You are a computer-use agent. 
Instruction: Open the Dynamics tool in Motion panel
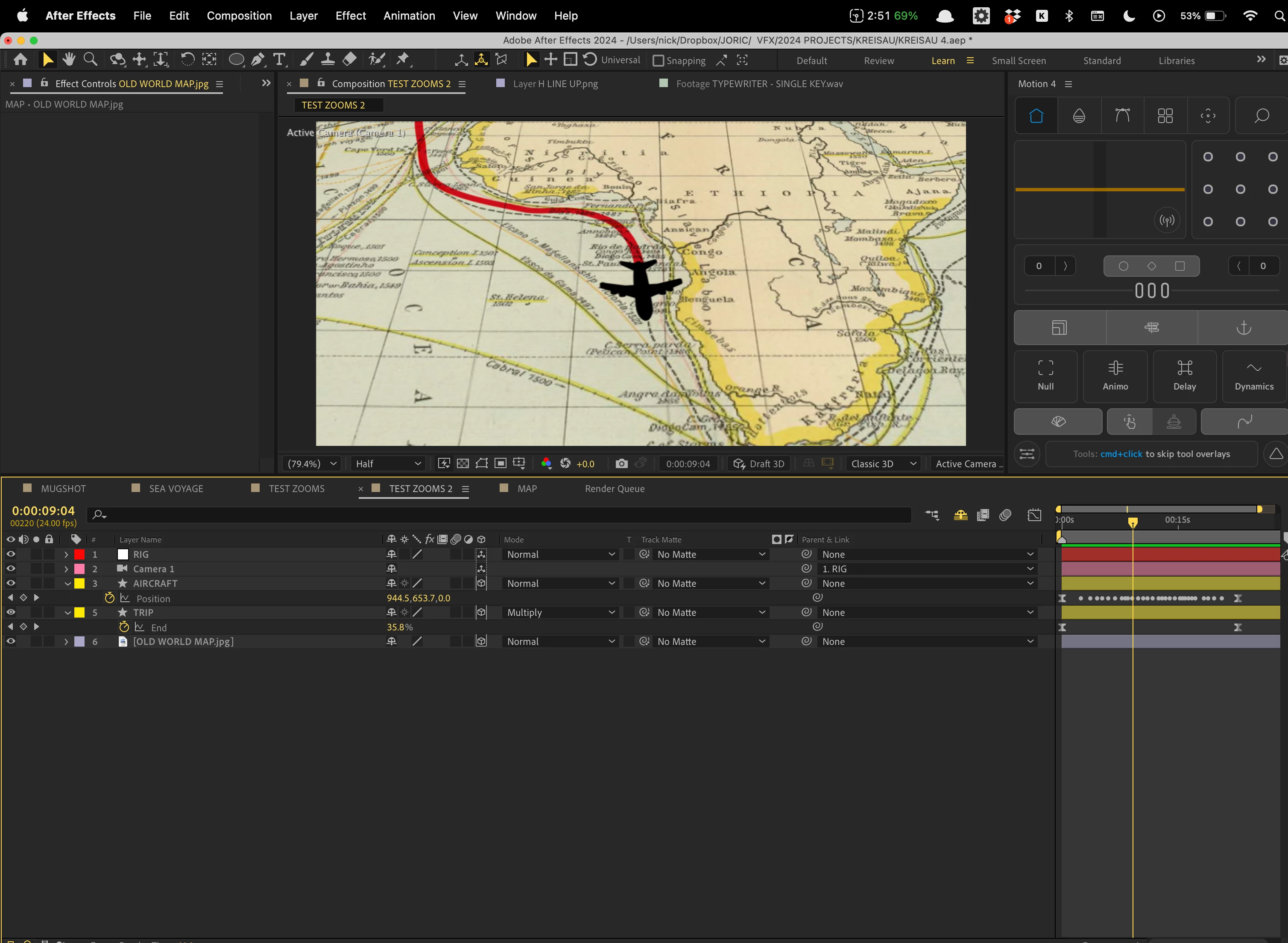point(1254,375)
